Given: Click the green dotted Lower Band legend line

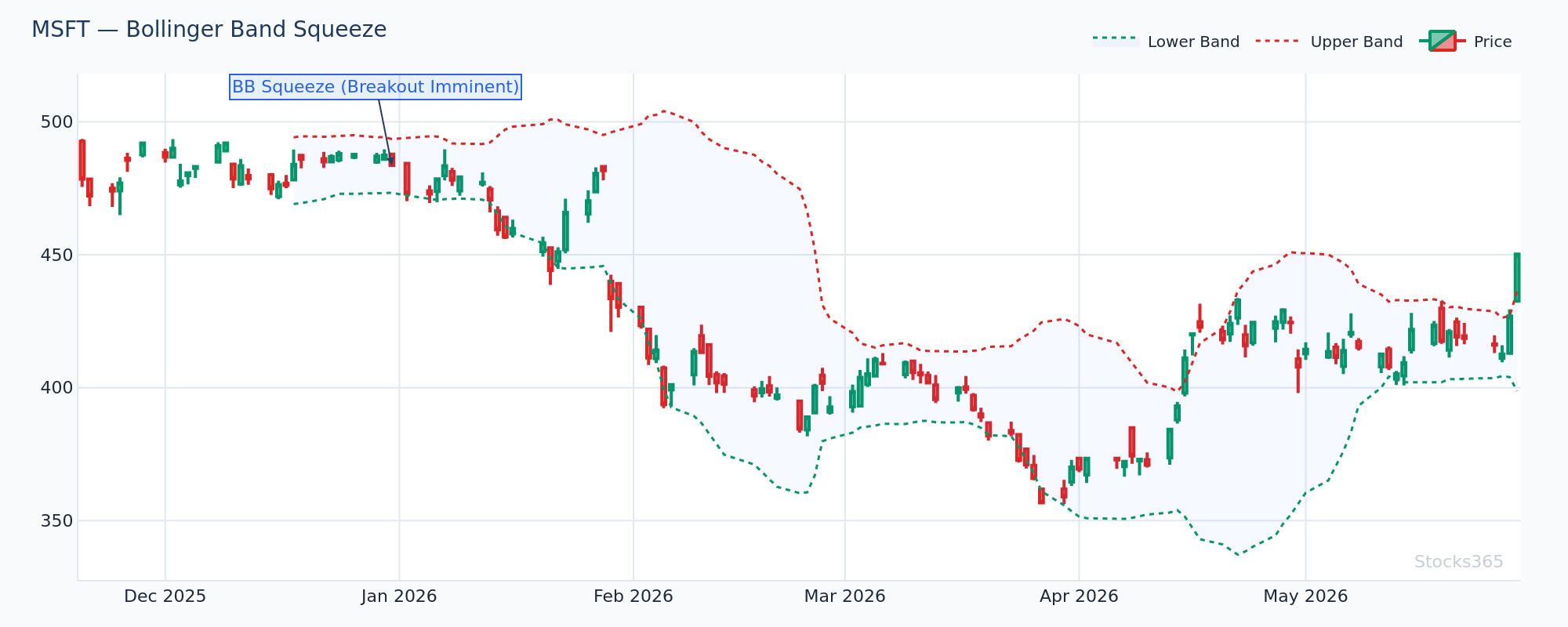Looking at the screenshot, I should click(x=1116, y=38).
